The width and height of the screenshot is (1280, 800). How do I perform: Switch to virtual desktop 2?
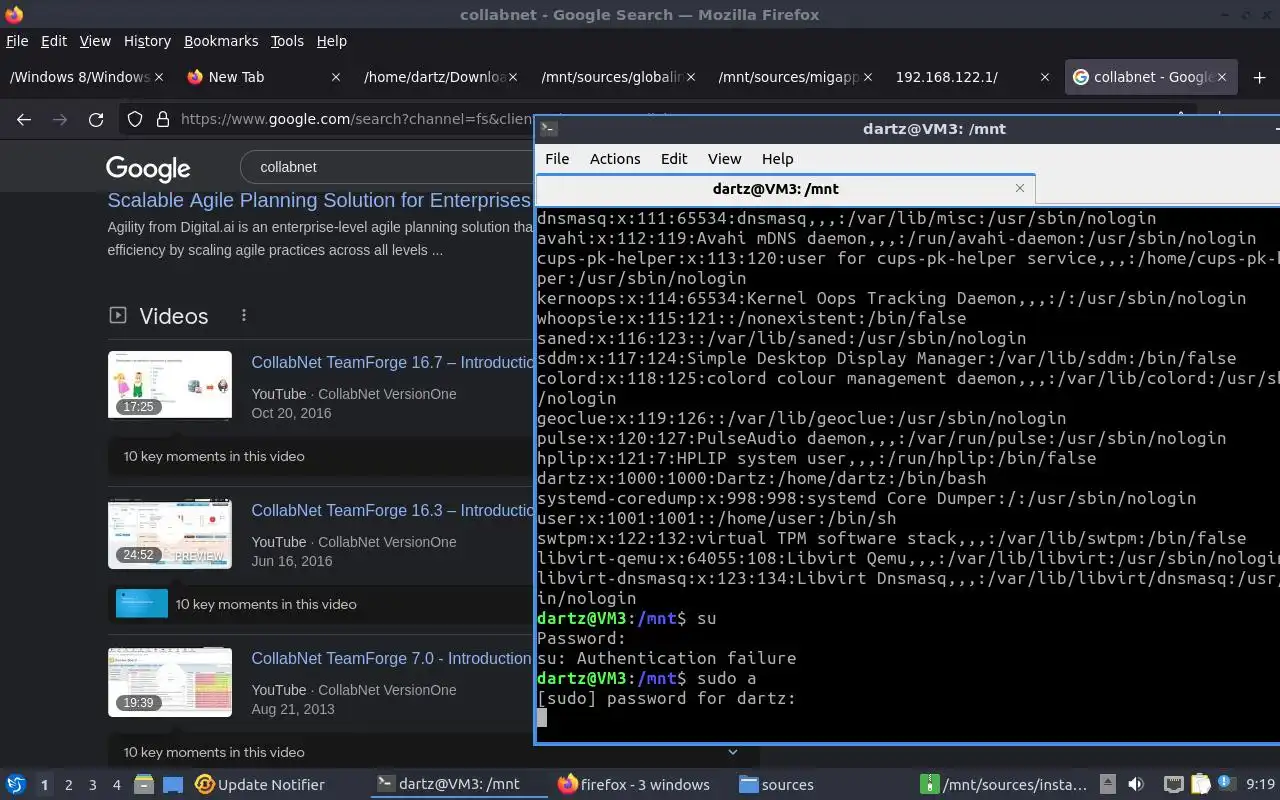click(x=69, y=785)
